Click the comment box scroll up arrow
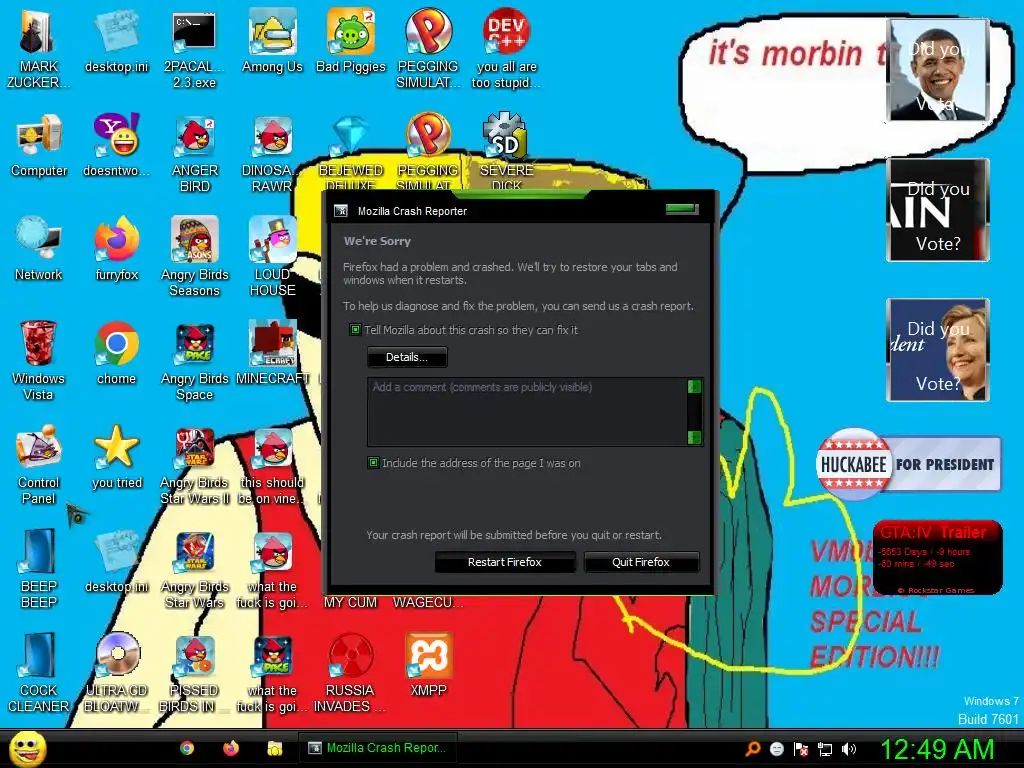1024x768 pixels. tap(695, 387)
